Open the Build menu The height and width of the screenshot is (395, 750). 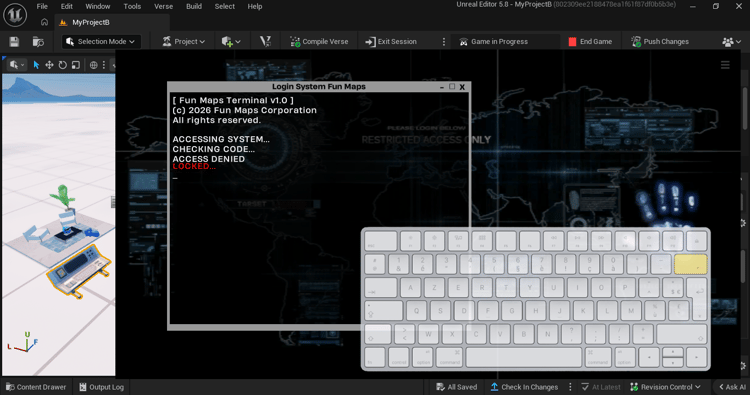194,6
